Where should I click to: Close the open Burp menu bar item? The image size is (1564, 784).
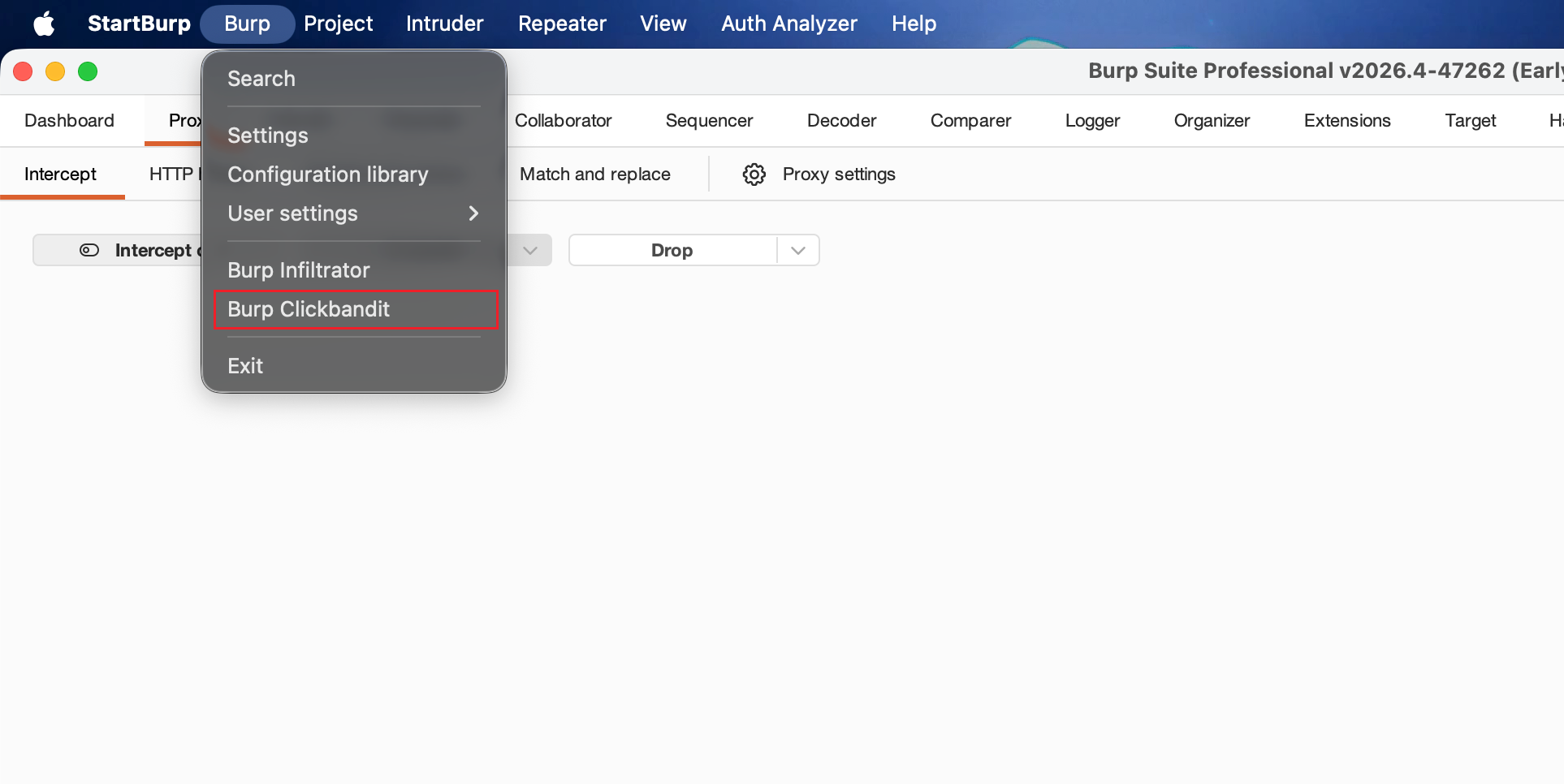(x=248, y=24)
